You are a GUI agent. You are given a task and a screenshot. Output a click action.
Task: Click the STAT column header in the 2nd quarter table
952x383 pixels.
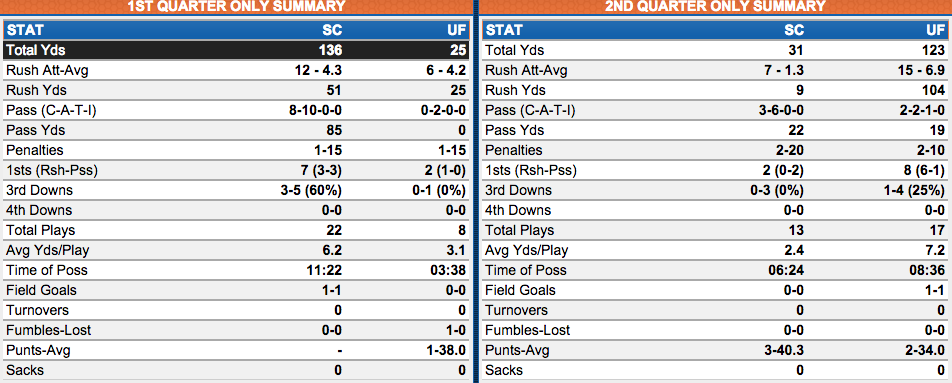(504, 30)
